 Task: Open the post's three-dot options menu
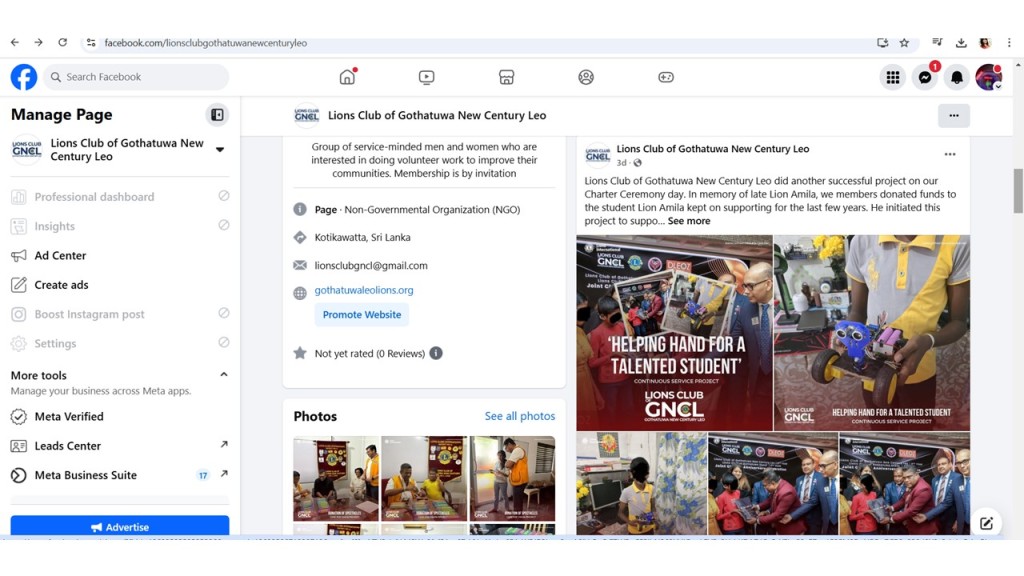tap(950, 155)
